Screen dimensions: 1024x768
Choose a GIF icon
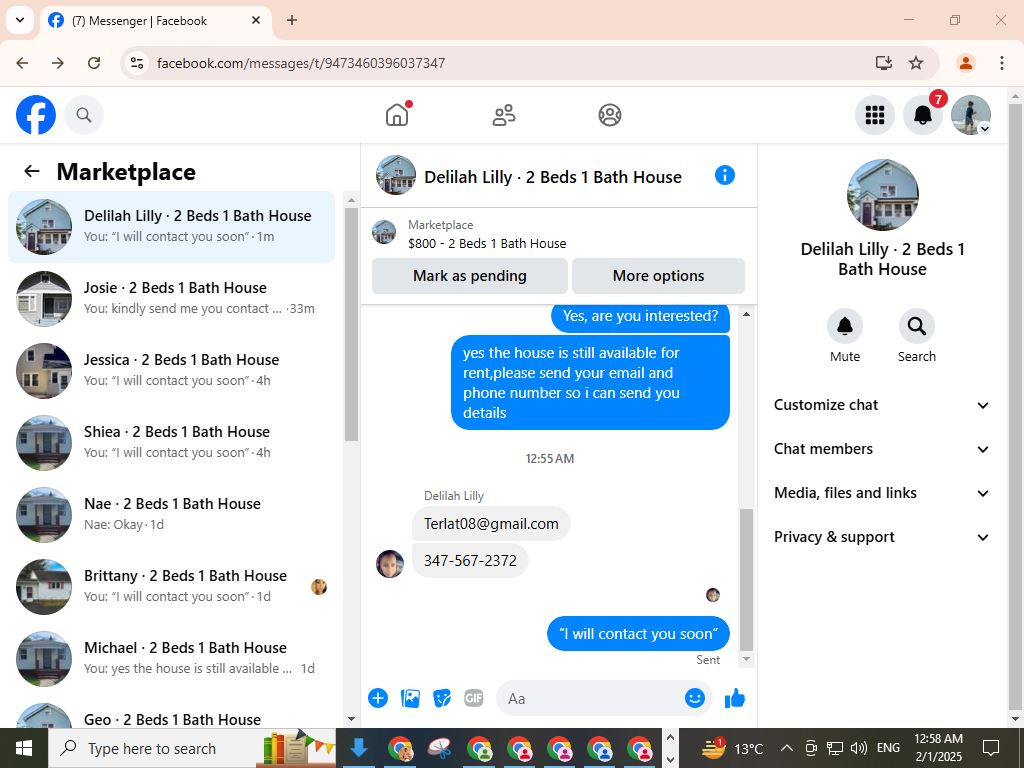[473, 698]
